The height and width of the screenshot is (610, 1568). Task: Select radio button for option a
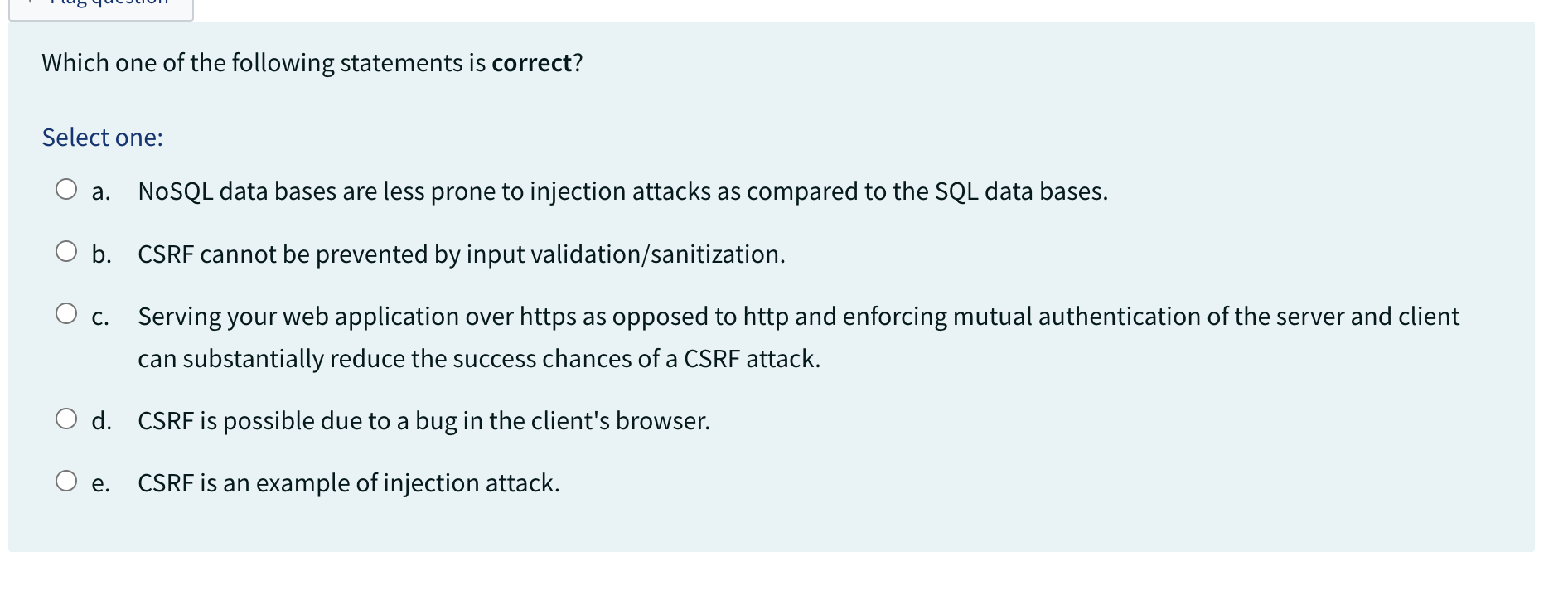66,189
